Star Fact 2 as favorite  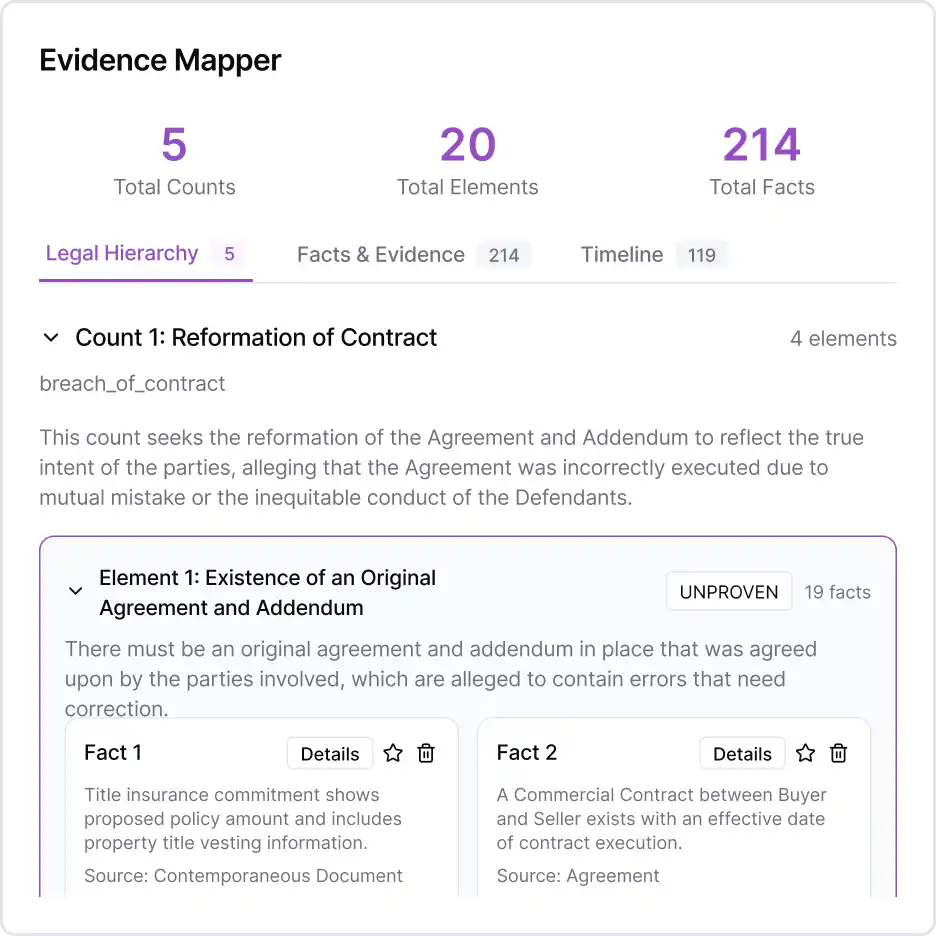806,754
